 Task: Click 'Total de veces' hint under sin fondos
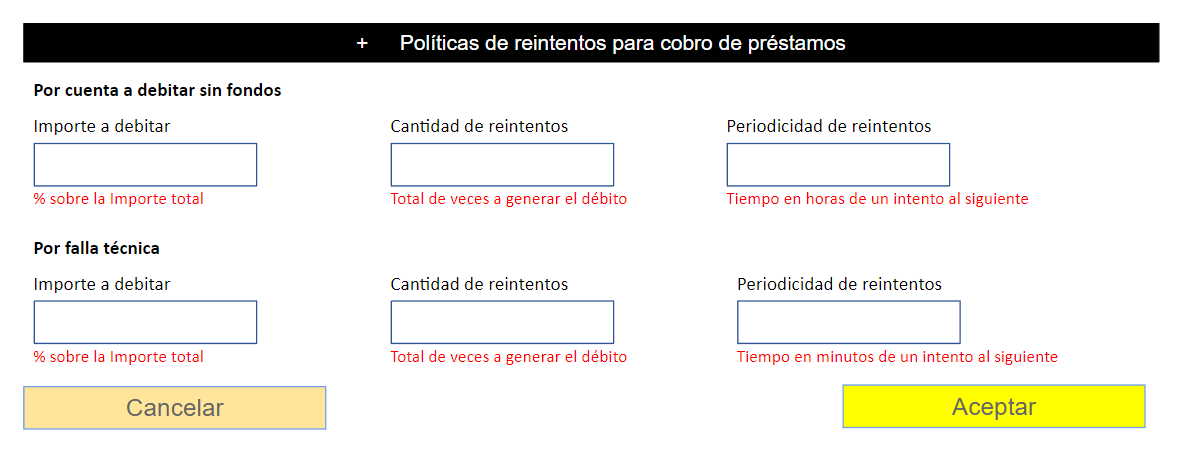[x=508, y=199]
